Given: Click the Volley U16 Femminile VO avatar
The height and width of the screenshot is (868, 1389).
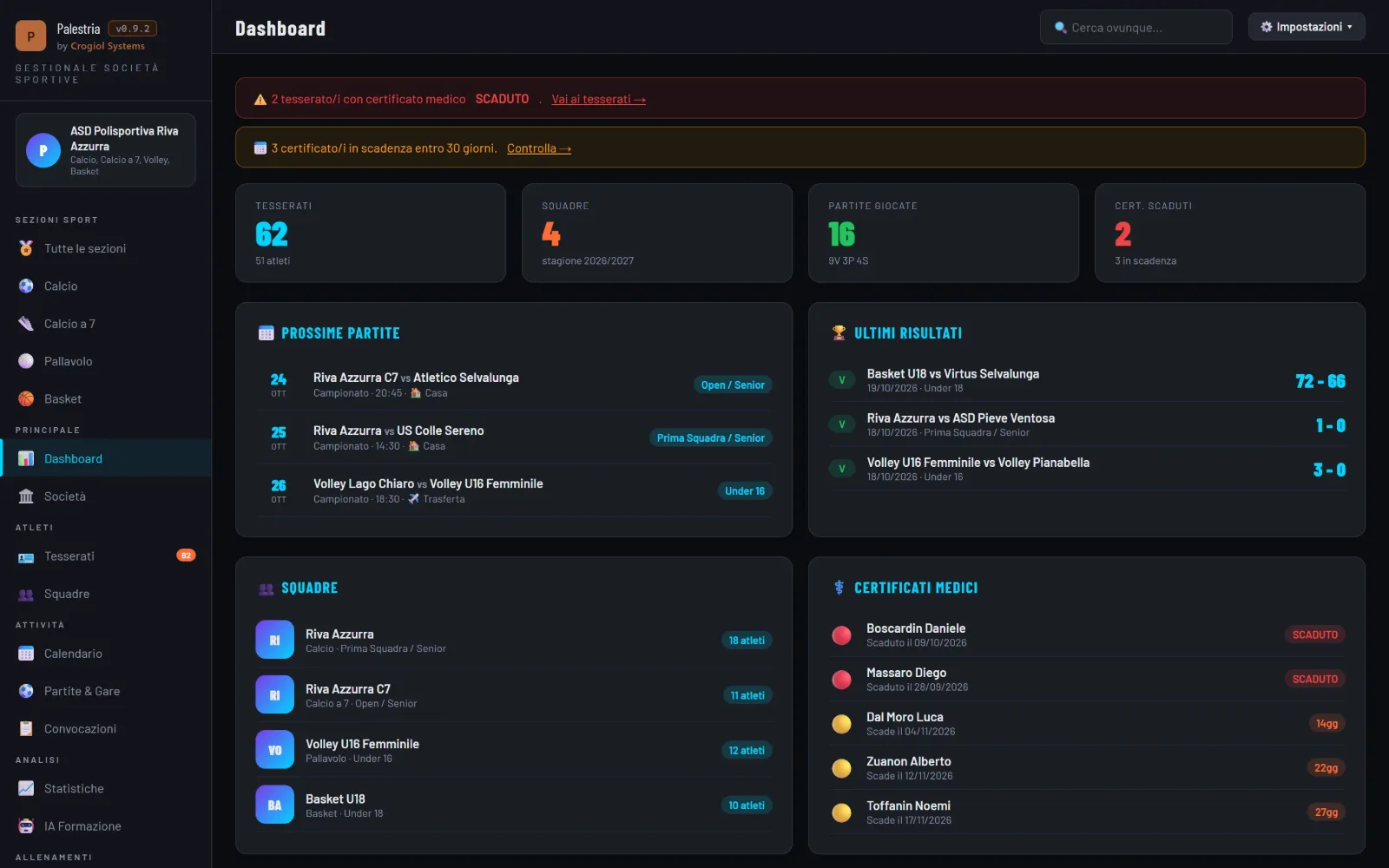Looking at the screenshot, I should tap(274, 750).
